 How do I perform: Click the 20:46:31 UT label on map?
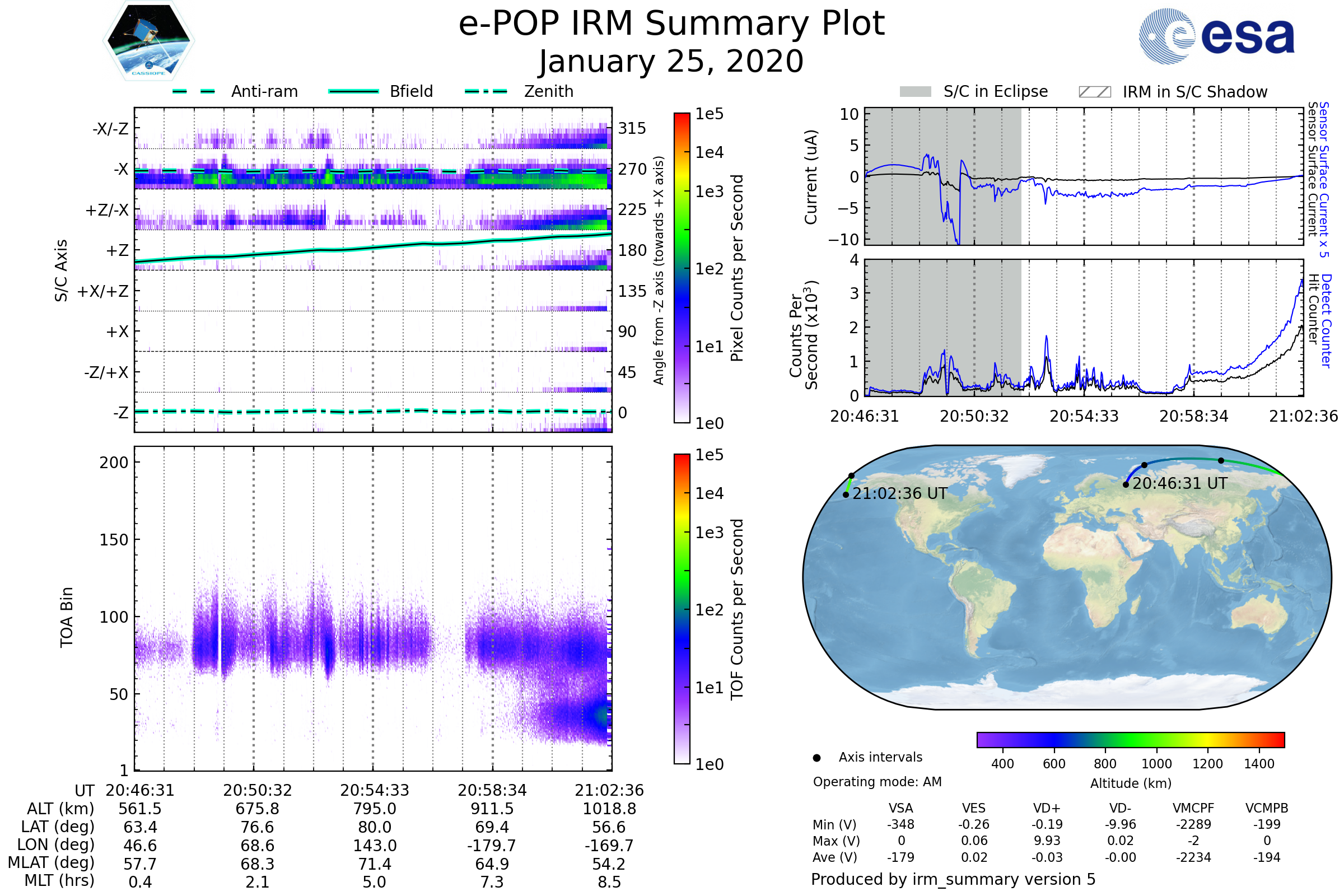pos(1179,483)
